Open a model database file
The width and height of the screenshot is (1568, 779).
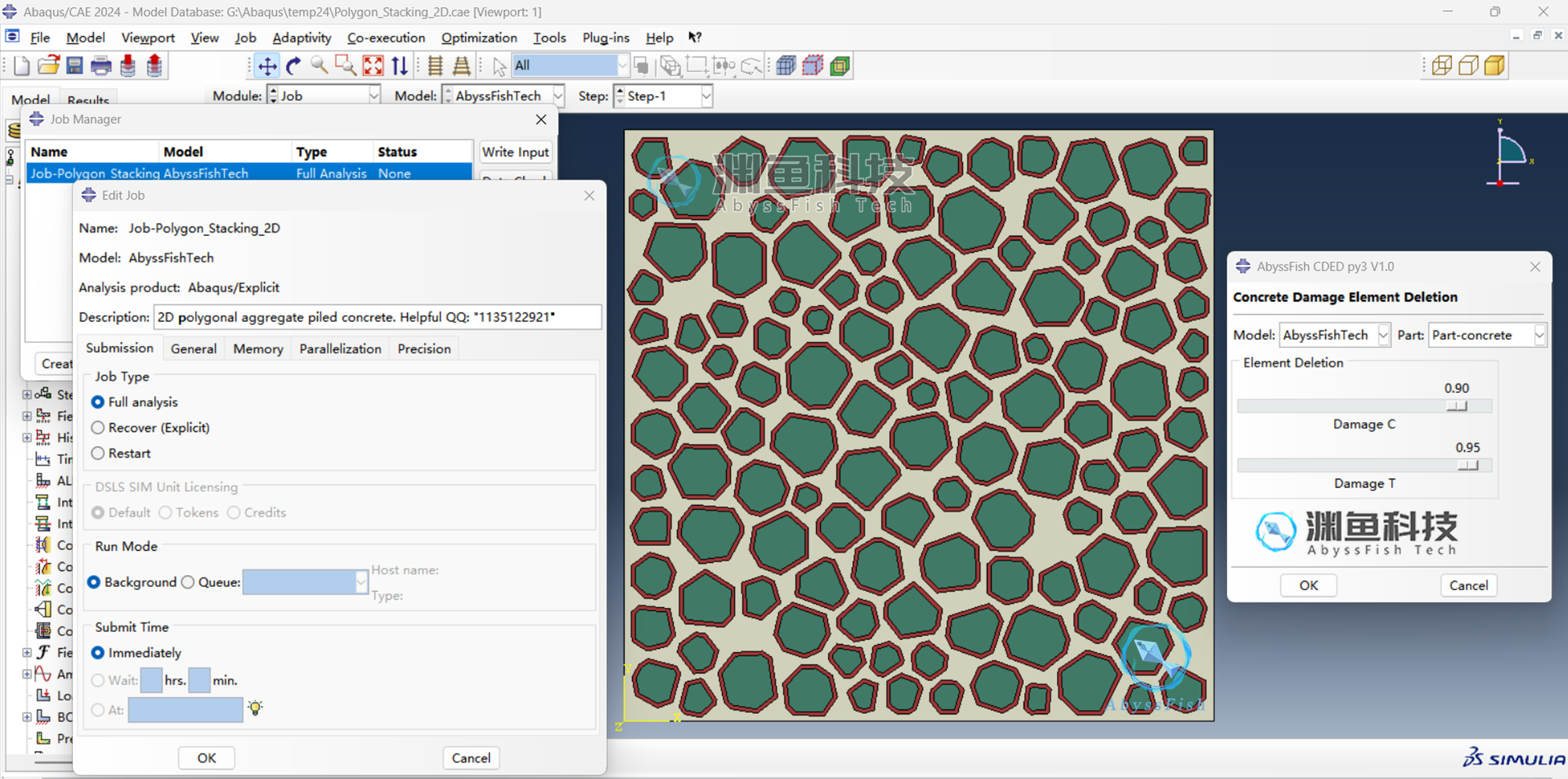(49, 66)
